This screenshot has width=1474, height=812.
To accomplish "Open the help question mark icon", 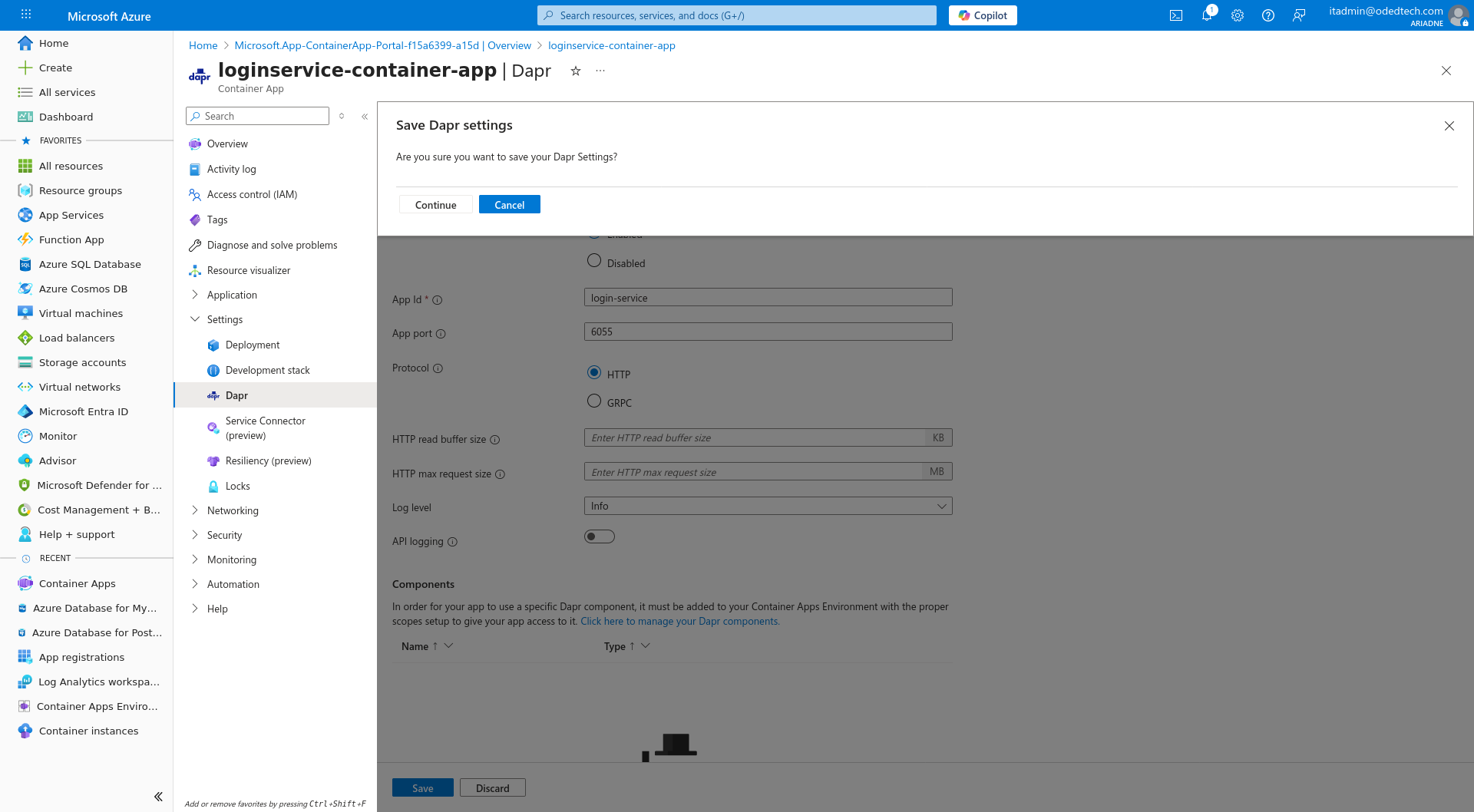I will (x=1268, y=15).
